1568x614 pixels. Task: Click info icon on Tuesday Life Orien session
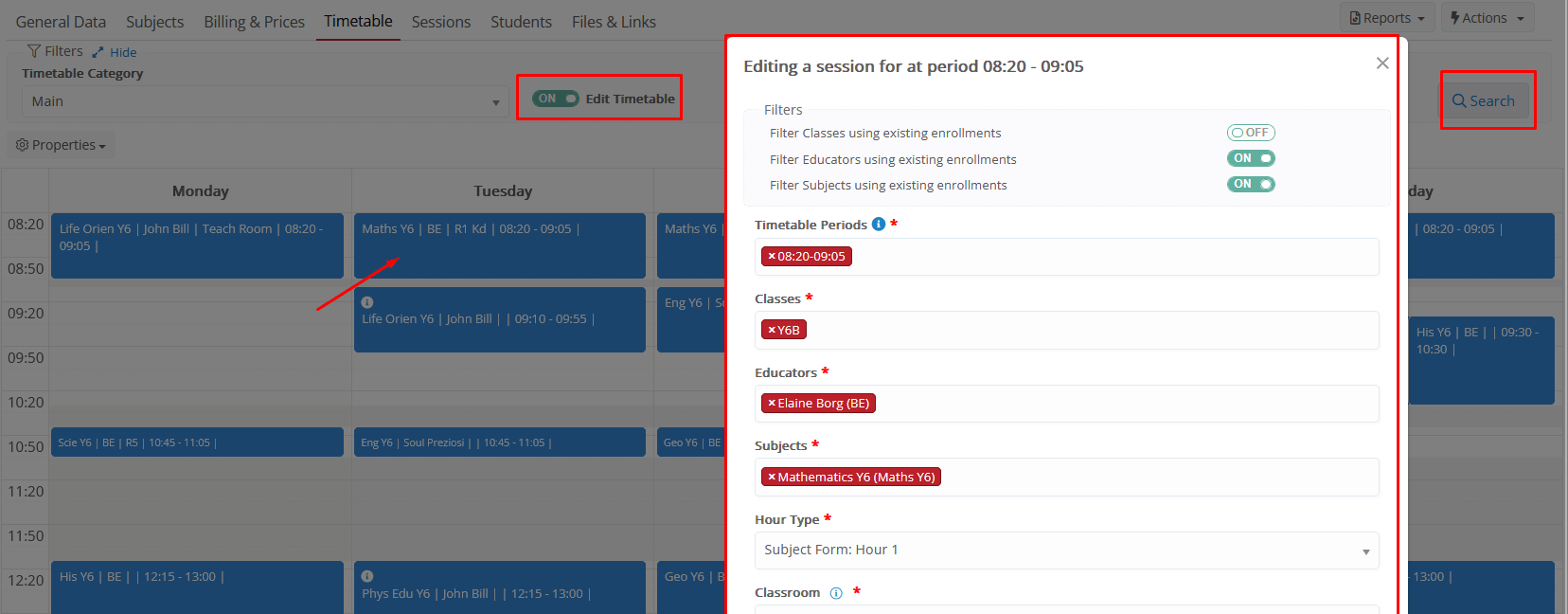367,302
